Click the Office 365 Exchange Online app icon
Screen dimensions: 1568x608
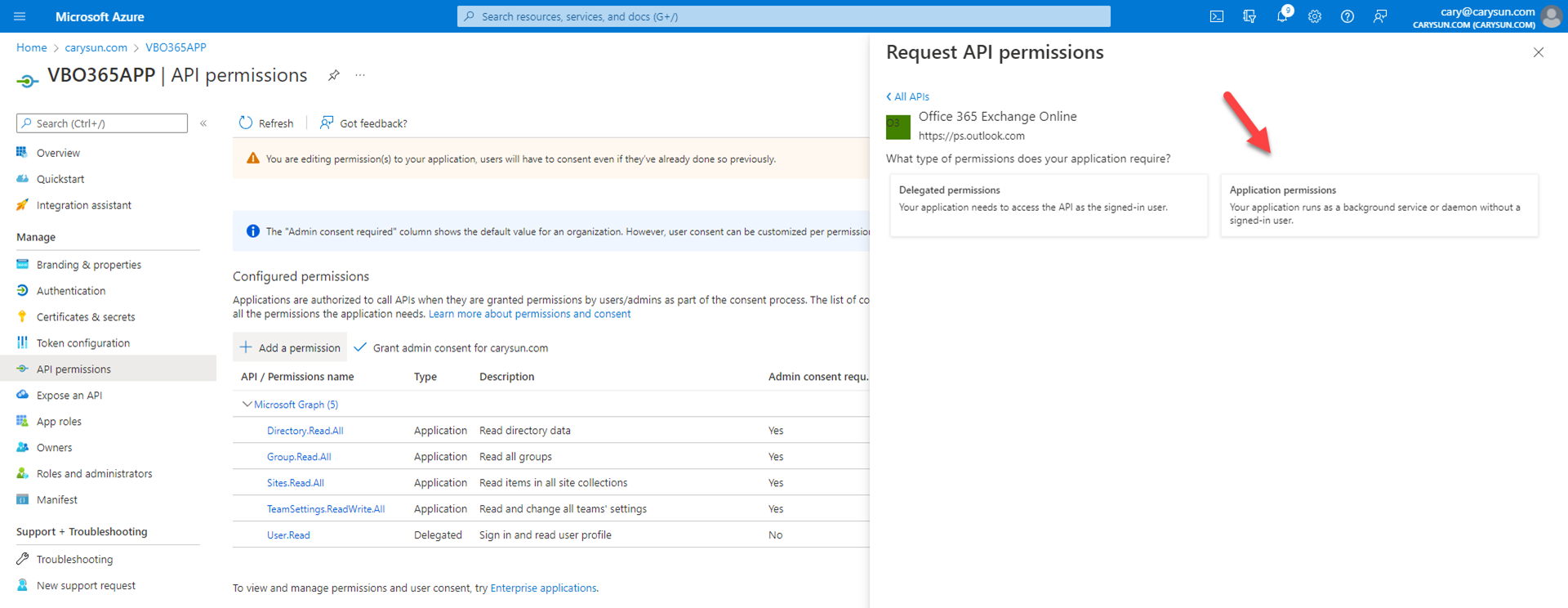pos(898,127)
